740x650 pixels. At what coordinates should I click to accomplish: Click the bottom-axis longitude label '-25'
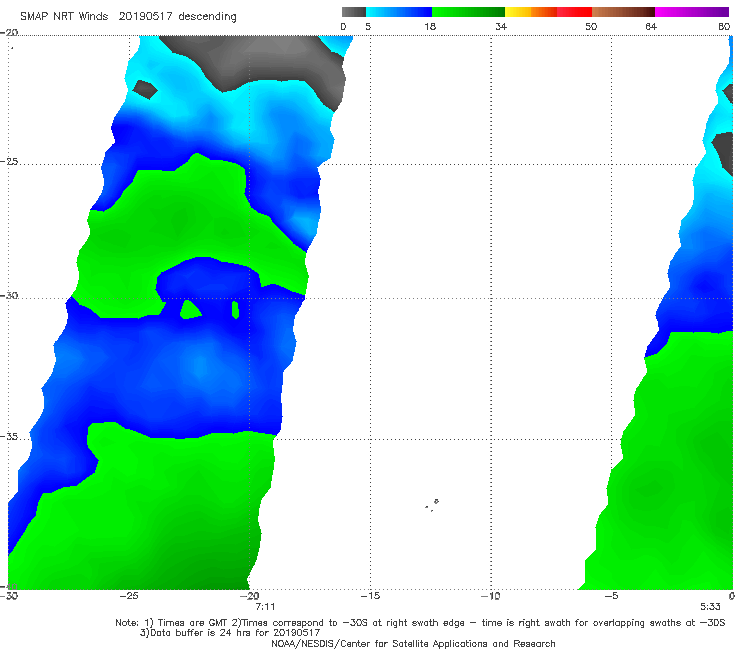[129, 596]
